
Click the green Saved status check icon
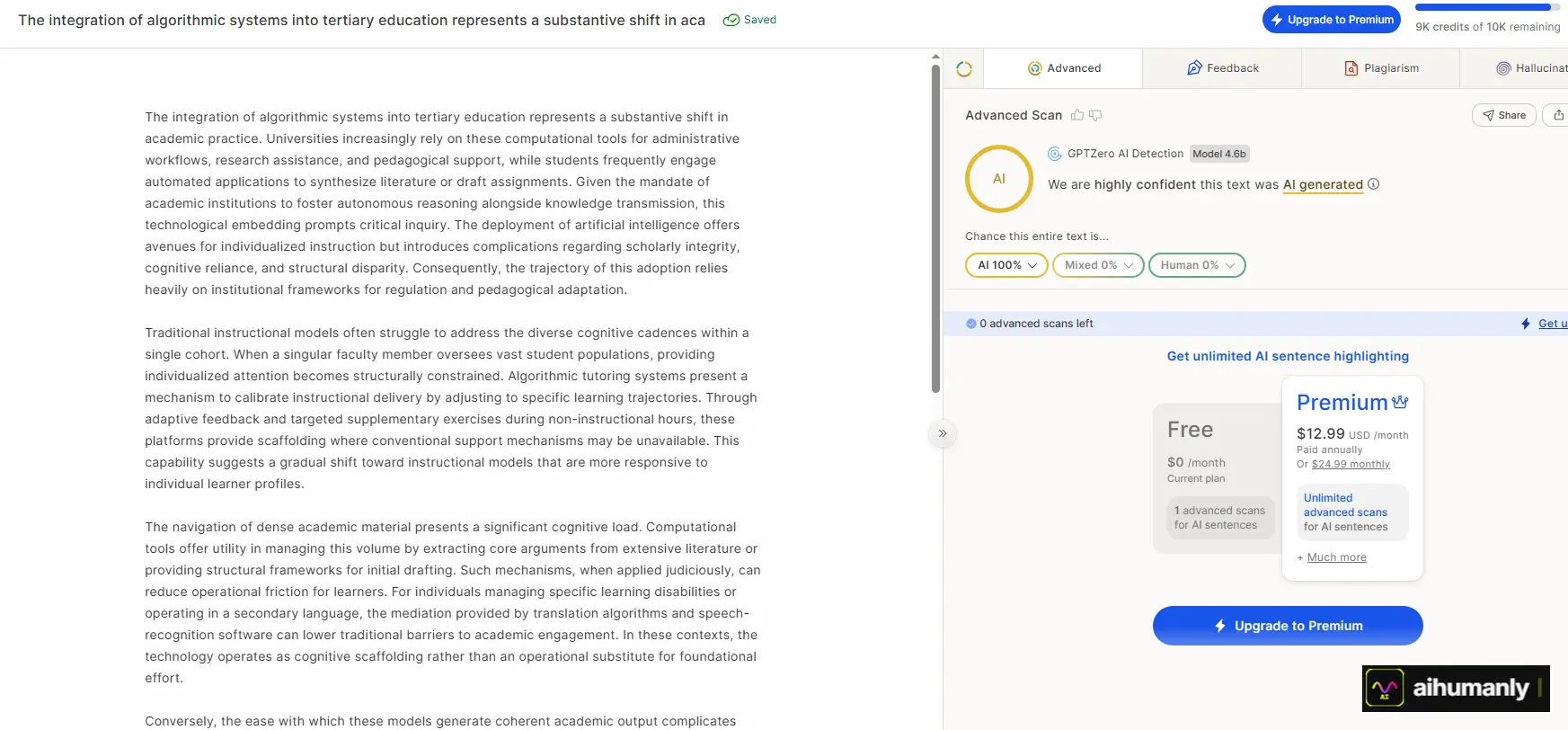[731, 20]
